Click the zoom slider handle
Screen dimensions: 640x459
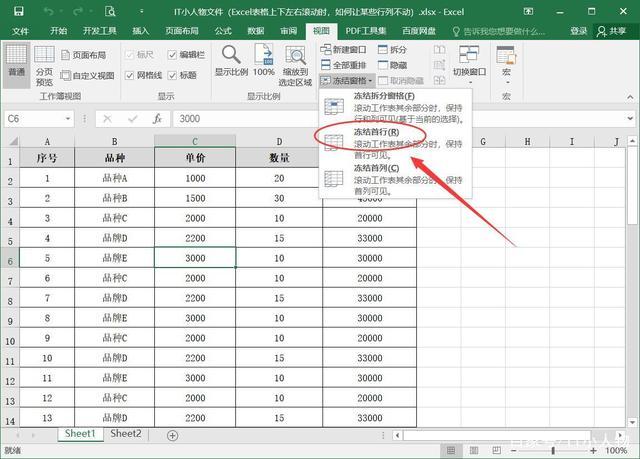click(553, 450)
